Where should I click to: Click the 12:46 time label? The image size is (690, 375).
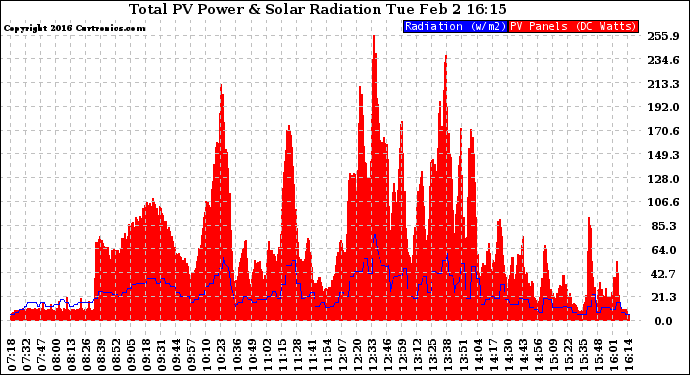[388, 355]
